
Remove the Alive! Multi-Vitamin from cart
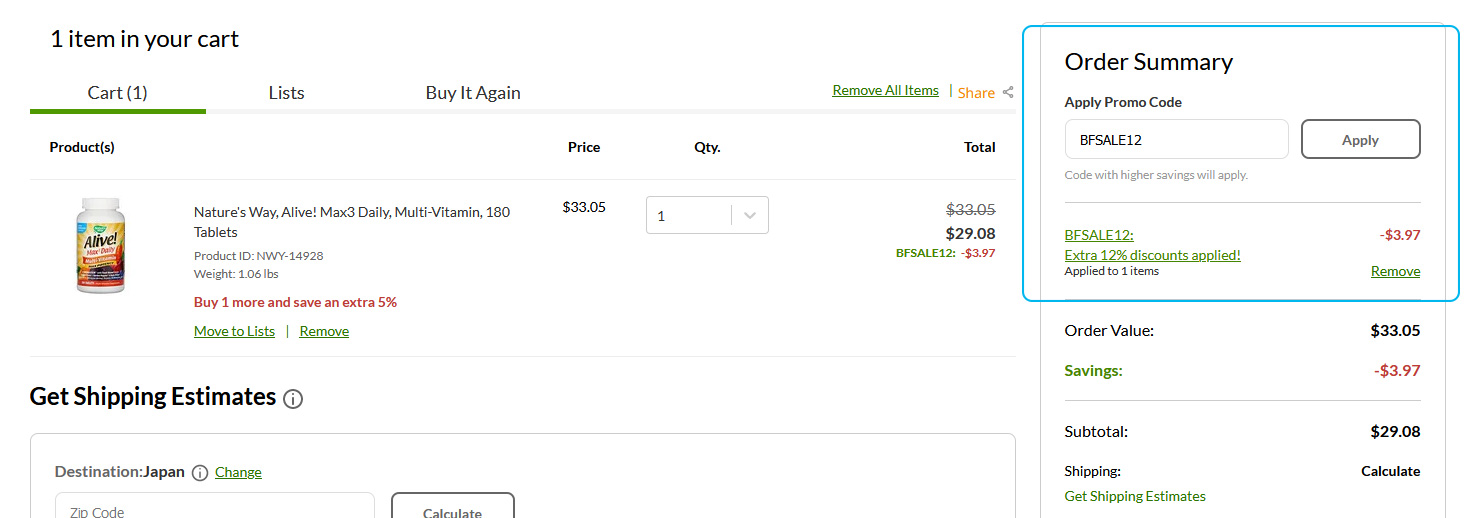324,331
